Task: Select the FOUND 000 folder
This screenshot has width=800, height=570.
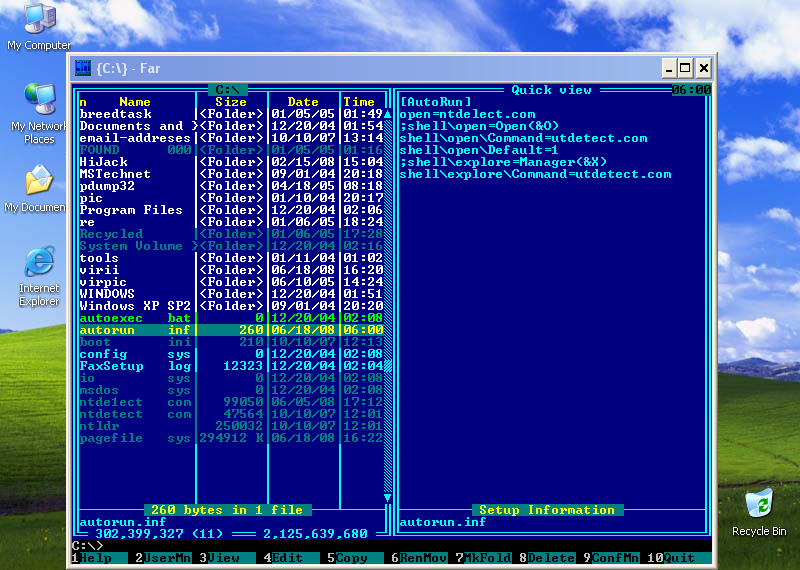Action: (x=231, y=150)
